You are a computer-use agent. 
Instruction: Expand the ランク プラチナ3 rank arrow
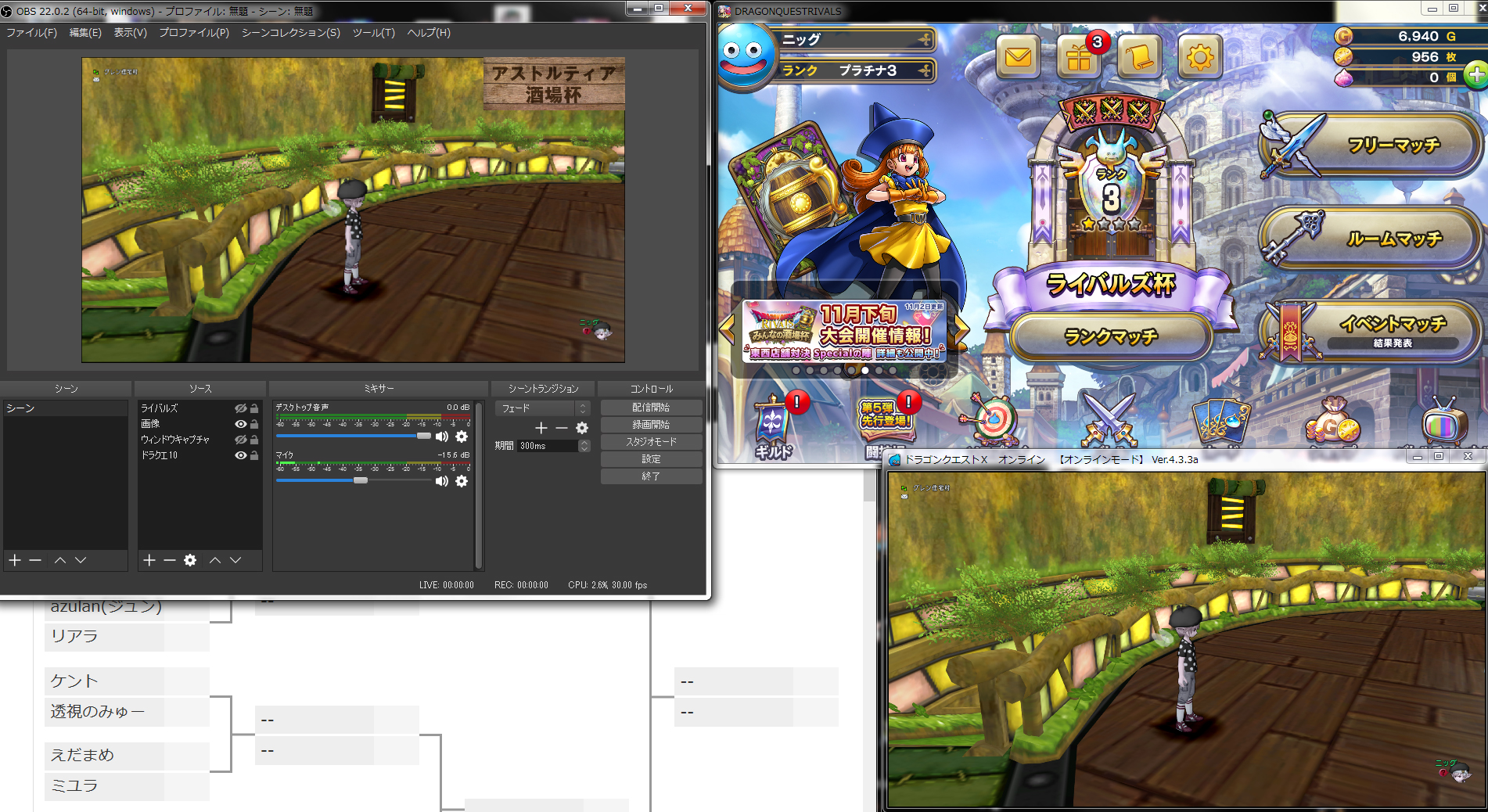(926, 70)
